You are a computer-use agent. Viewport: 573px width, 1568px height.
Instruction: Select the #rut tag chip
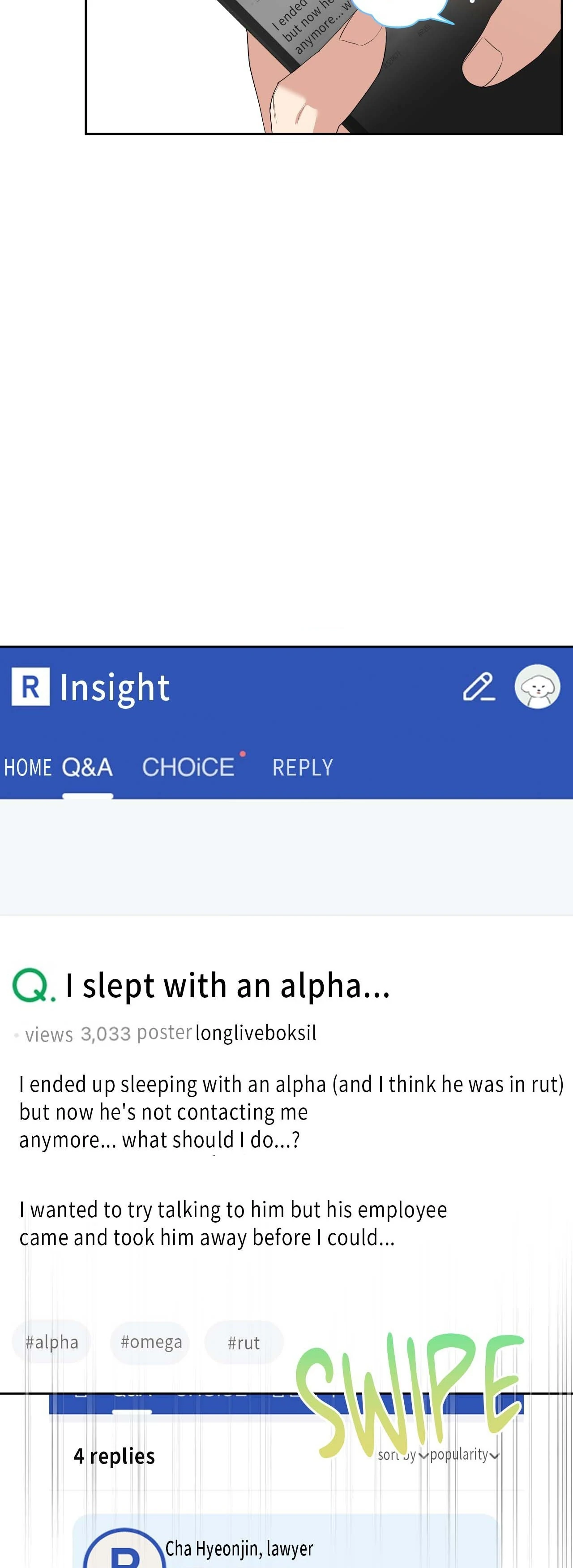[x=244, y=1342]
